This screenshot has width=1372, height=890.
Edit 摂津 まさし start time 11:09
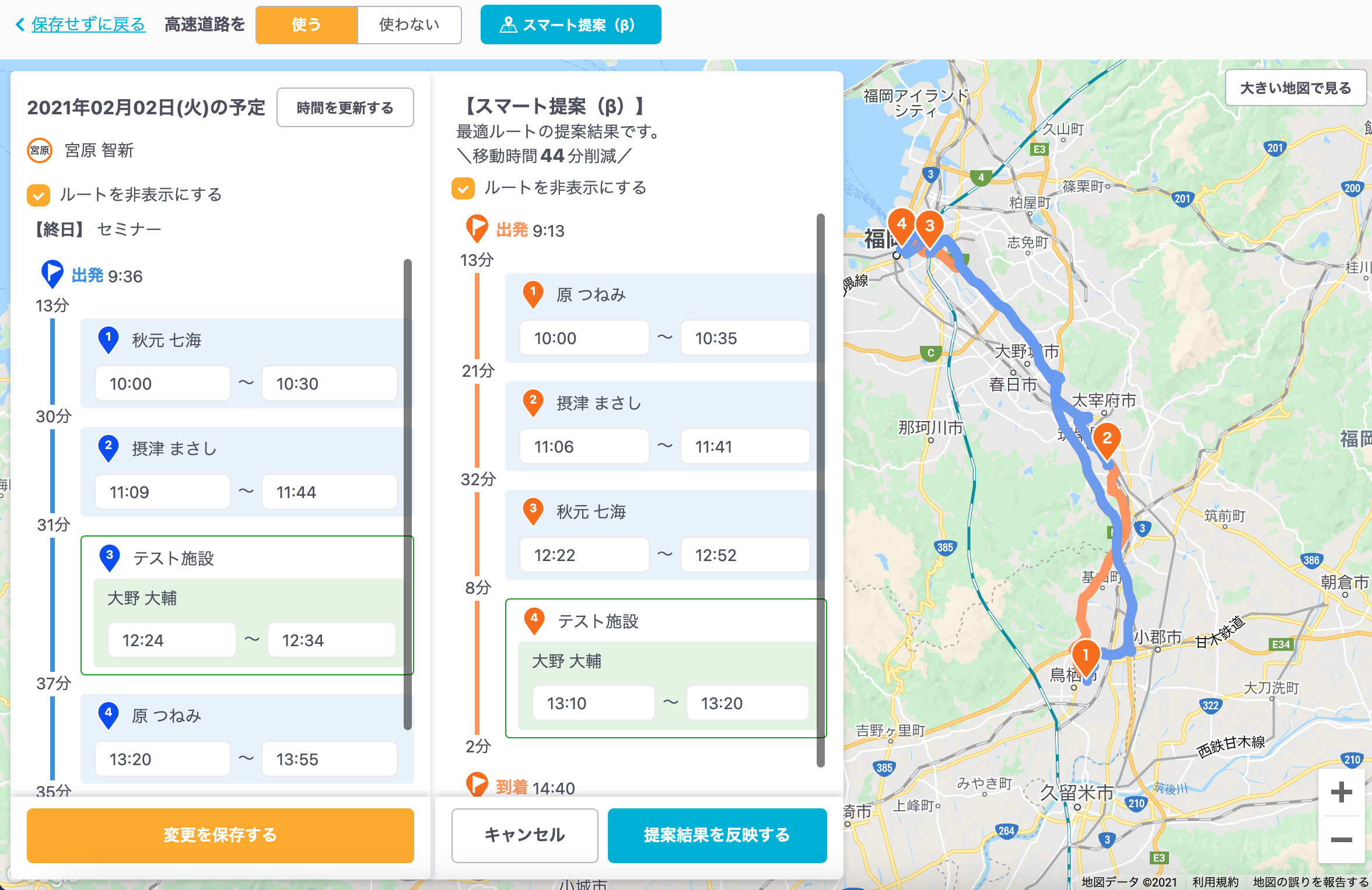tap(162, 492)
